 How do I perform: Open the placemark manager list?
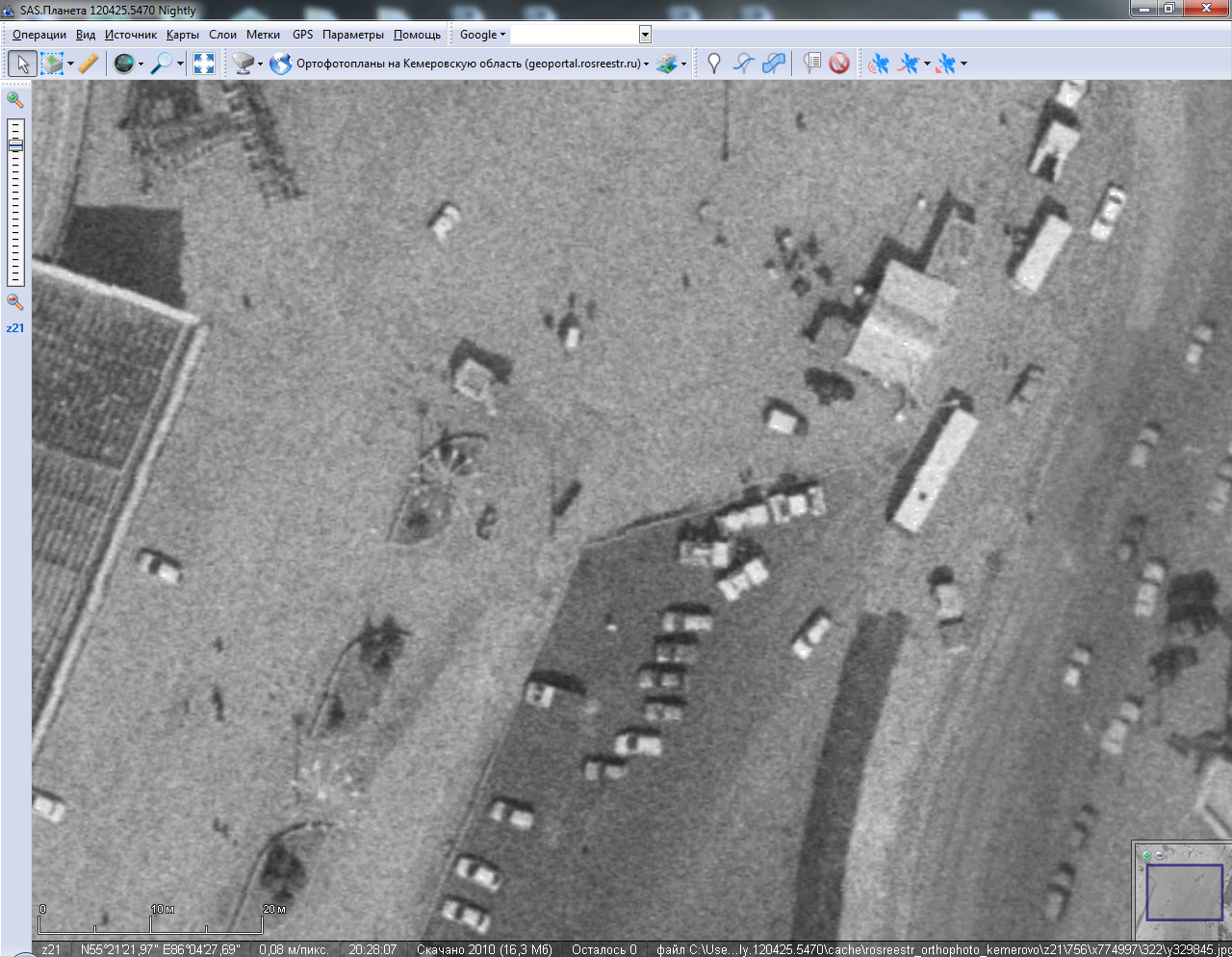tap(811, 64)
